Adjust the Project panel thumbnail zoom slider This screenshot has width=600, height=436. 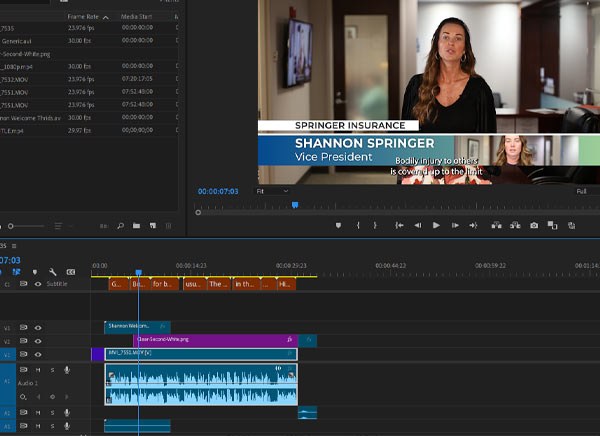tap(11, 226)
